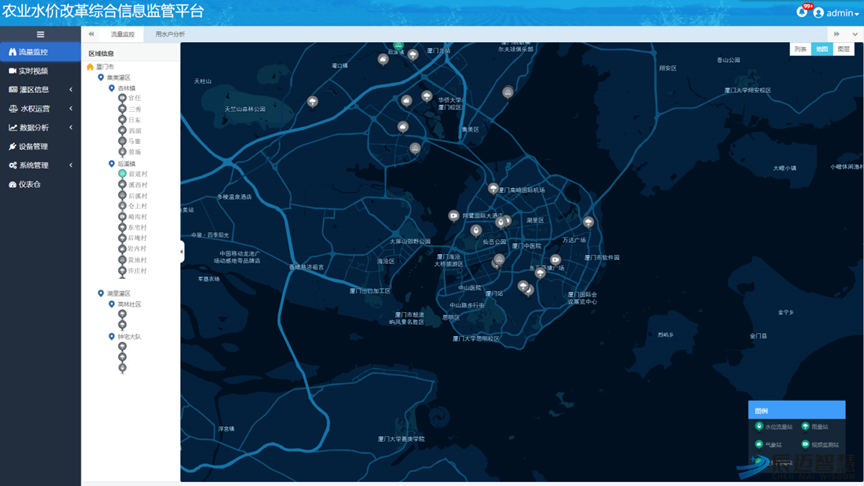The width and height of the screenshot is (864, 486).
Task: Open 实时视频 in the sidebar
Action: pos(33,71)
